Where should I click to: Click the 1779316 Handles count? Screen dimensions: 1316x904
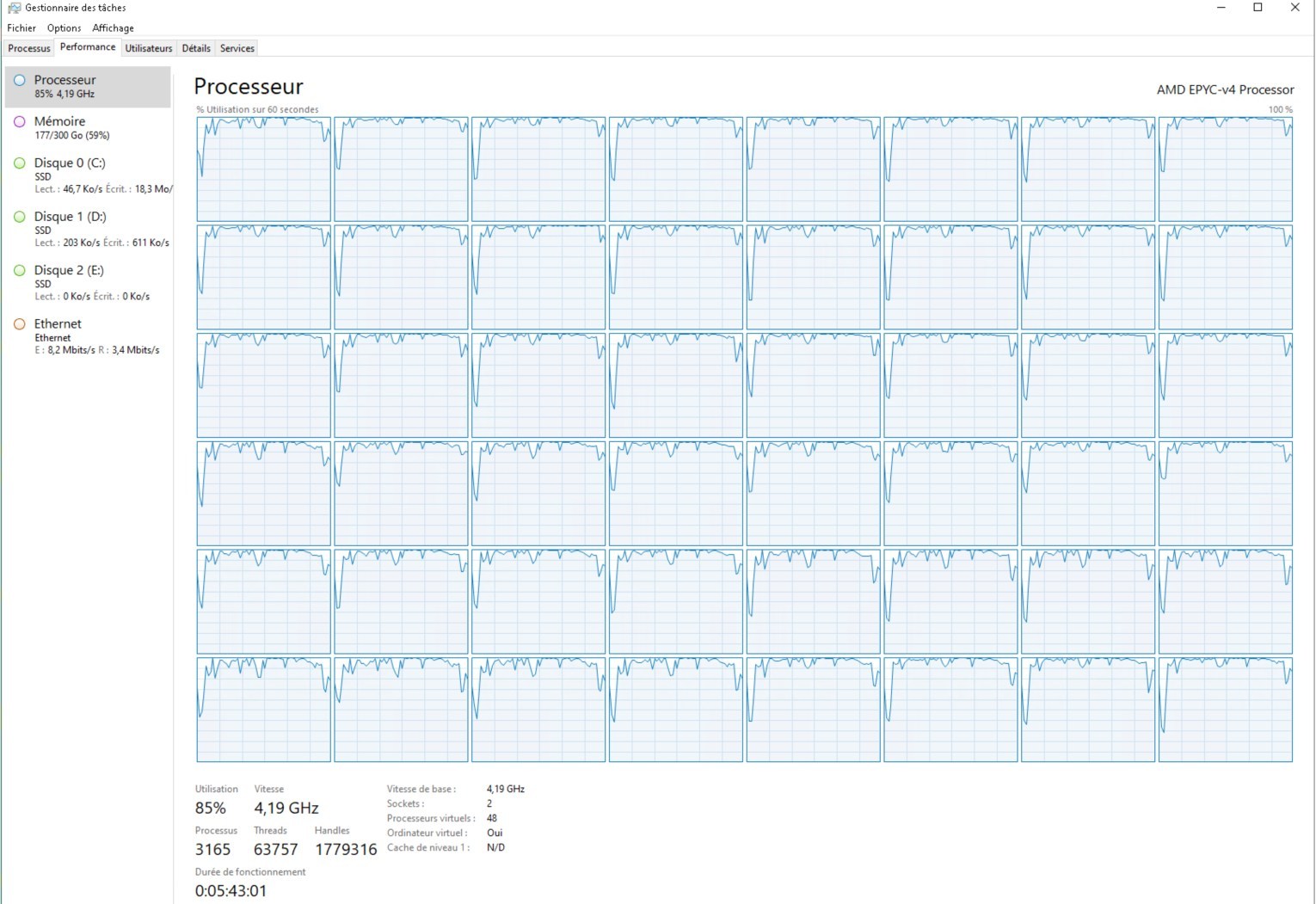tap(346, 849)
